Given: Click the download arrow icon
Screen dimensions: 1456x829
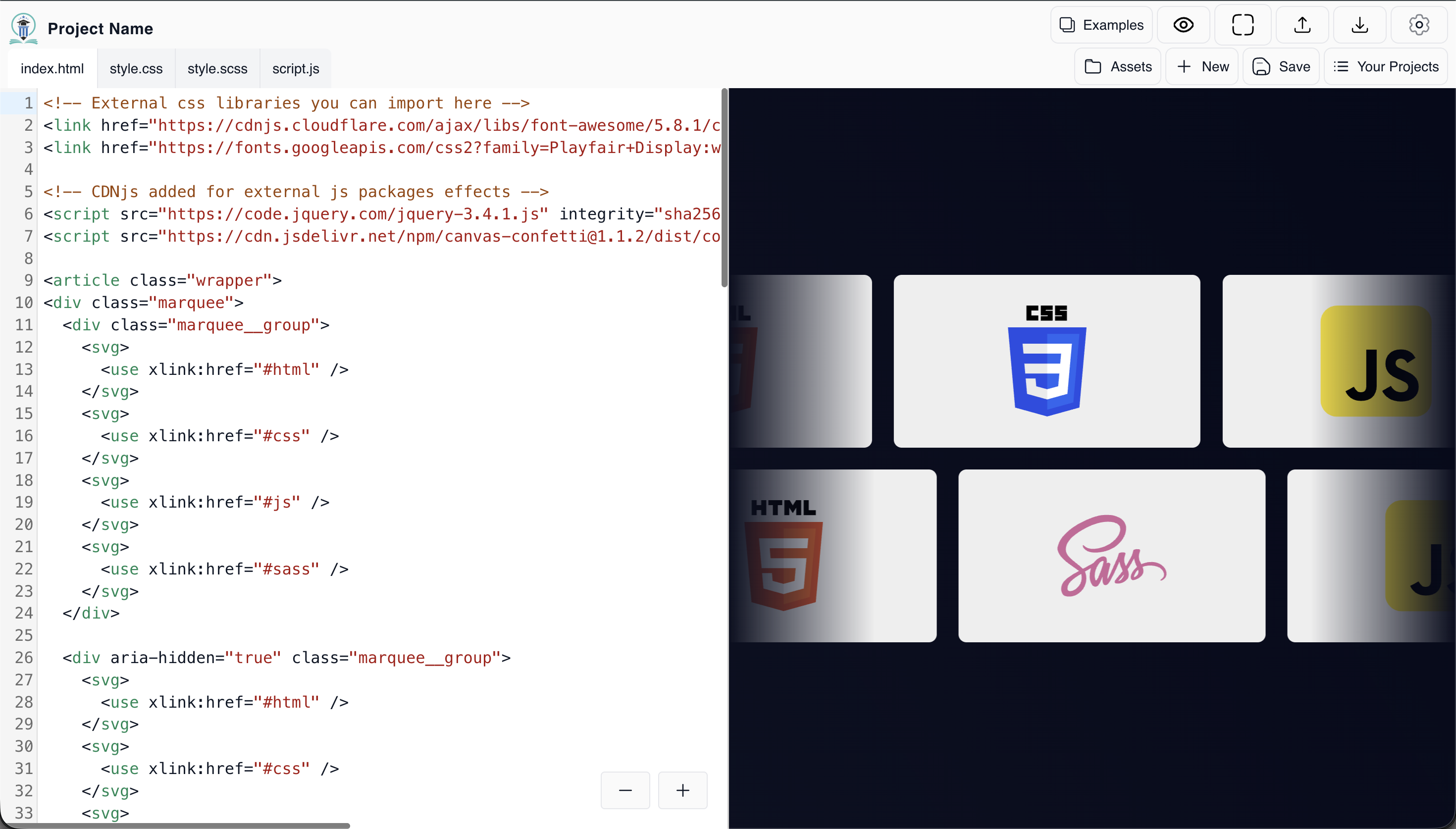Looking at the screenshot, I should (1360, 25).
